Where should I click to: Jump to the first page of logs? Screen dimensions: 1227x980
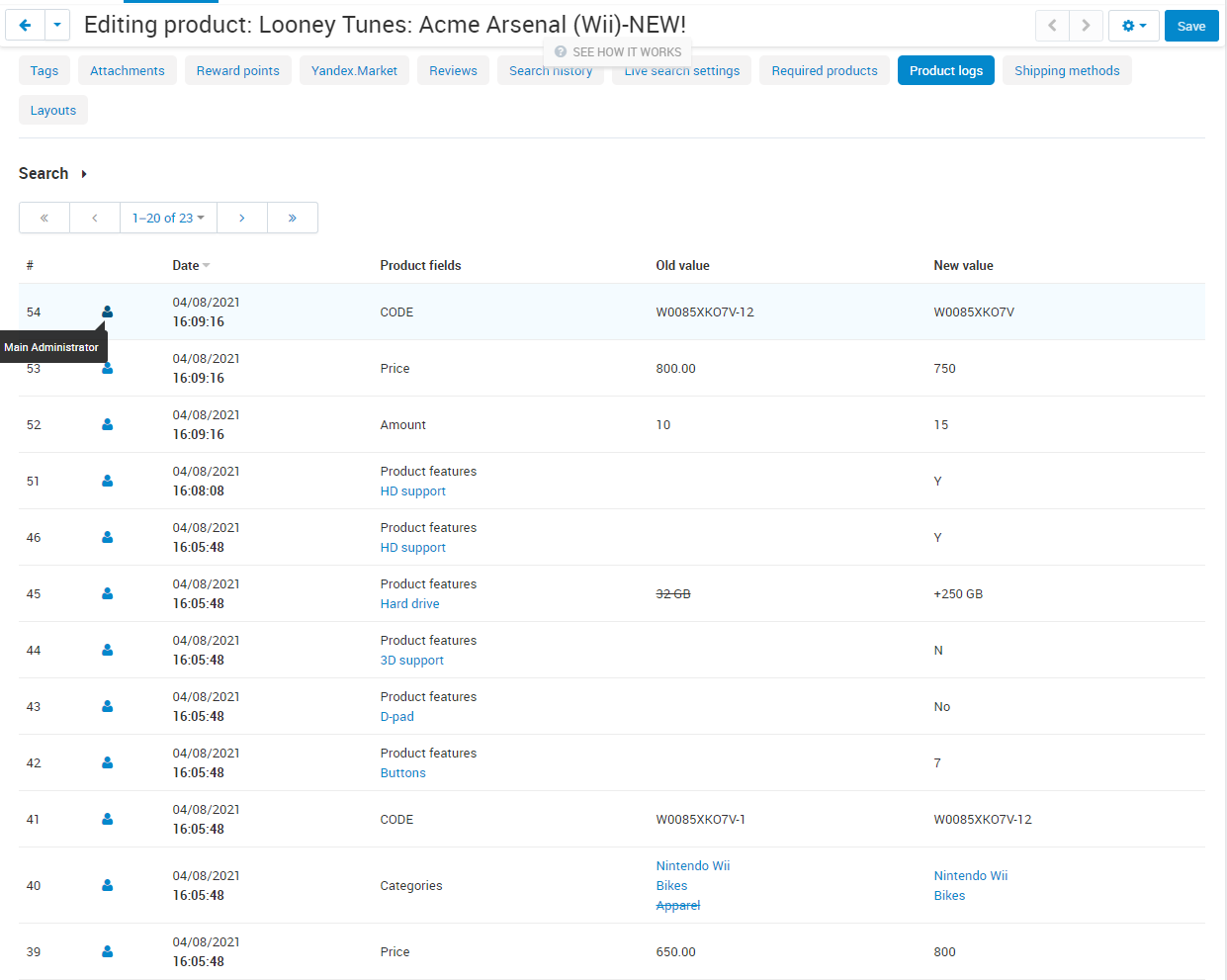click(x=44, y=218)
